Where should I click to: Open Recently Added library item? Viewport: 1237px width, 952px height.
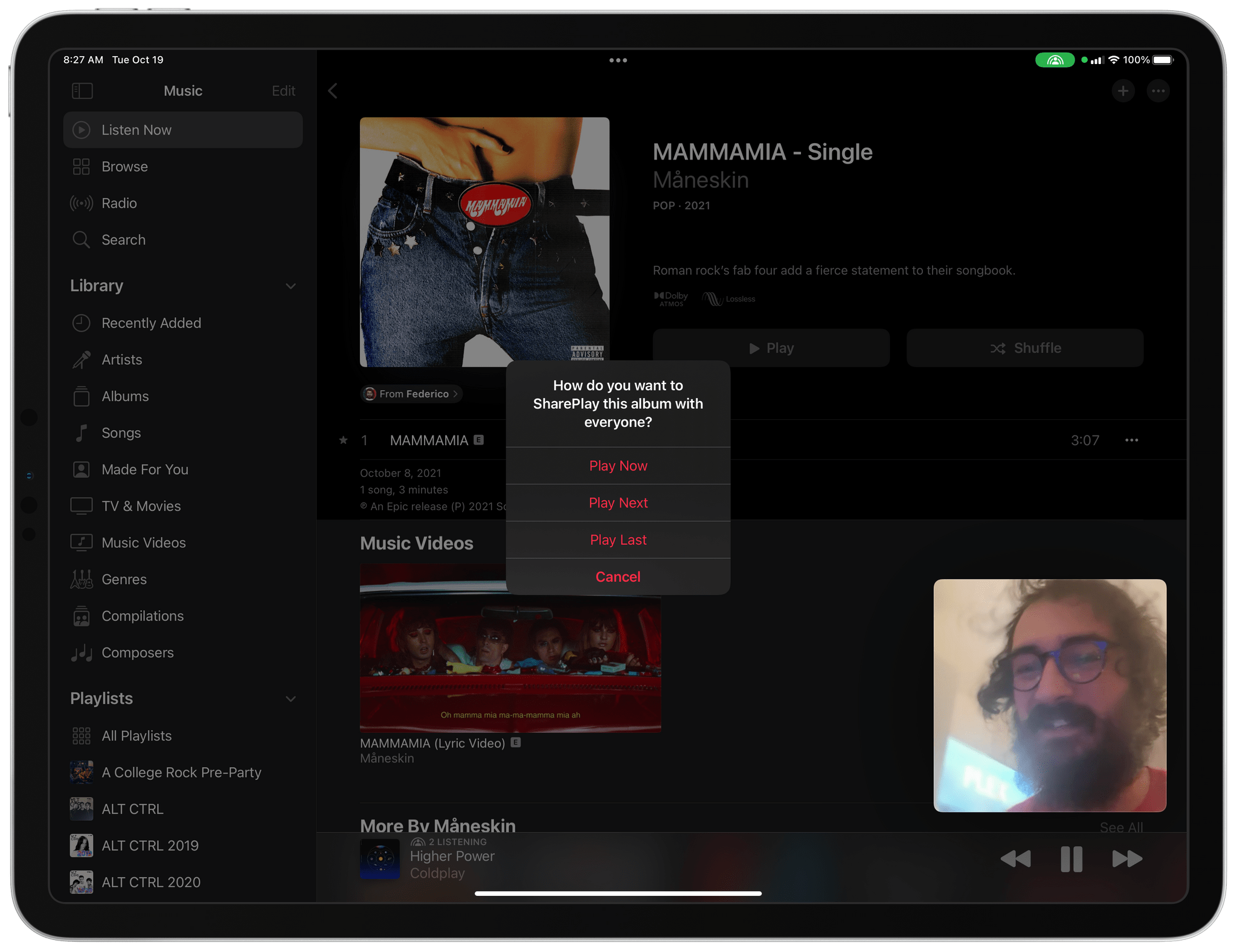(x=183, y=323)
